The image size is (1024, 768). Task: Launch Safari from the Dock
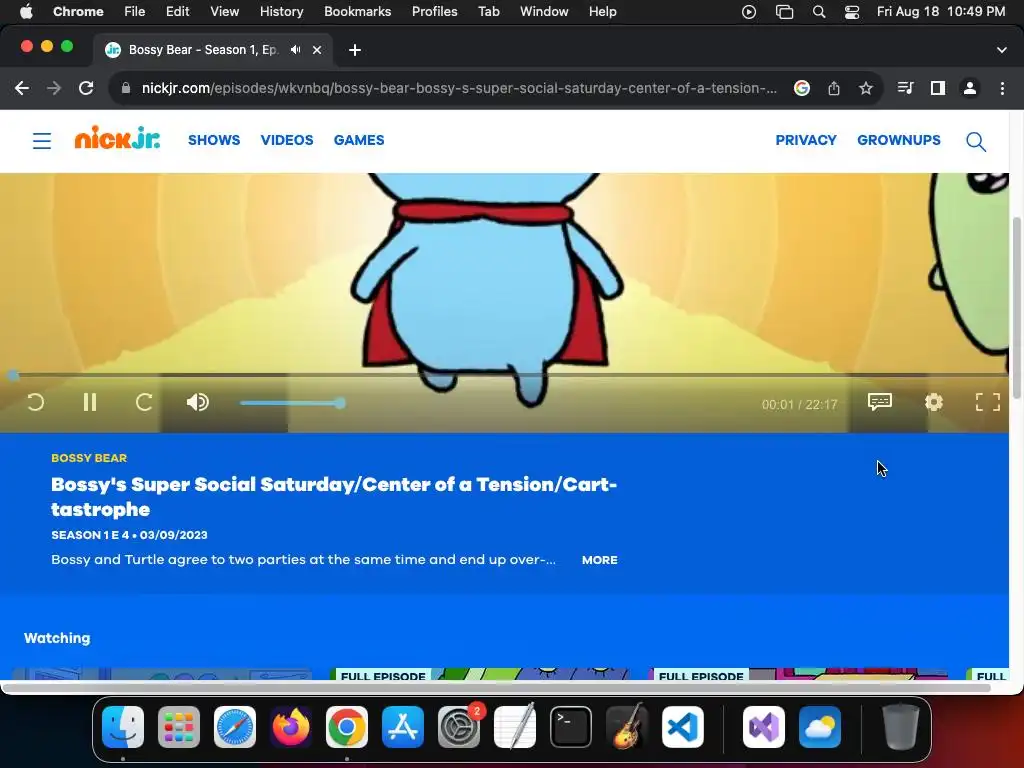[x=234, y=726]
